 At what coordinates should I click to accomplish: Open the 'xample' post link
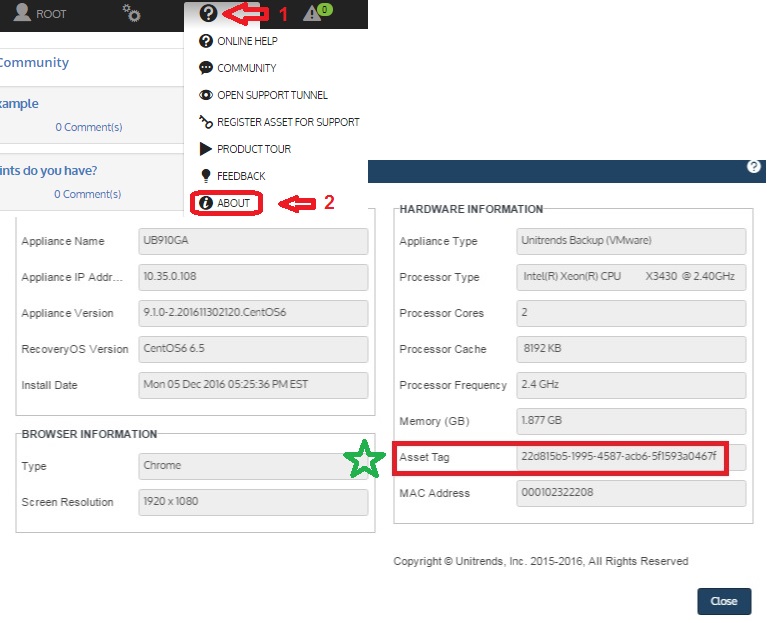19,104
